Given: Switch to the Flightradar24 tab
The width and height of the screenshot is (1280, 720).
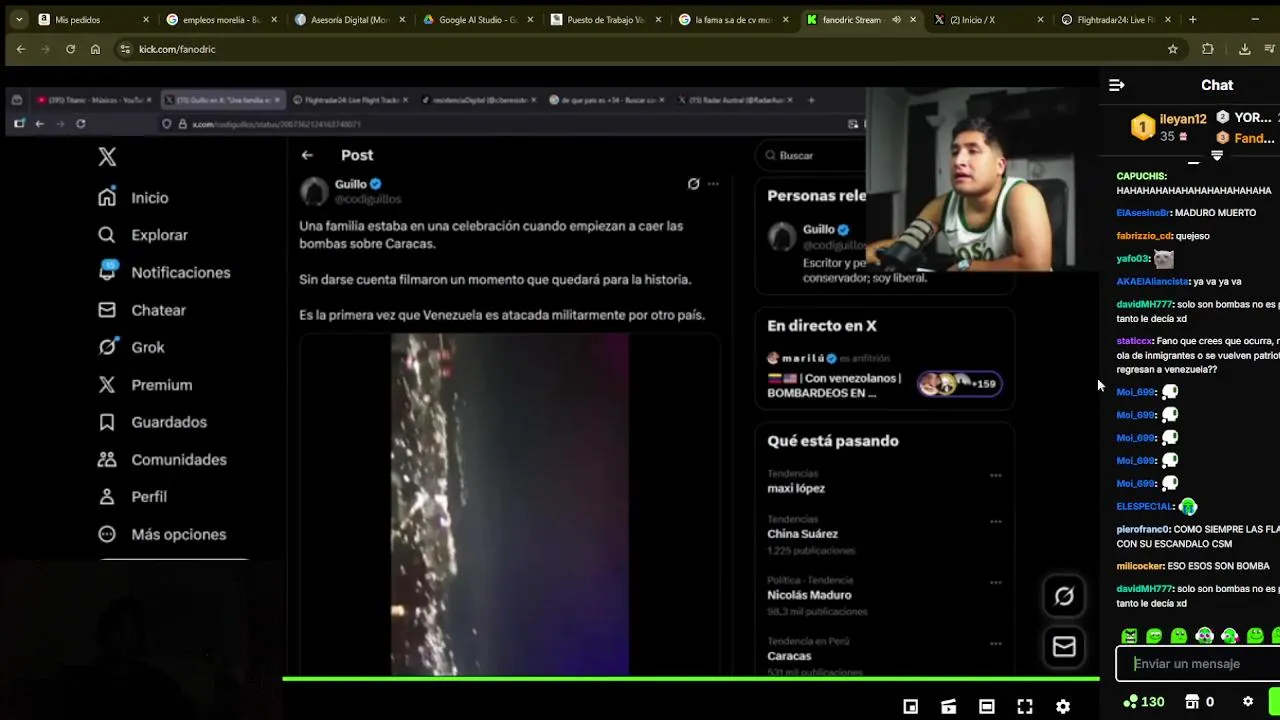Looking at the screenshot, I should [1116, 19].
